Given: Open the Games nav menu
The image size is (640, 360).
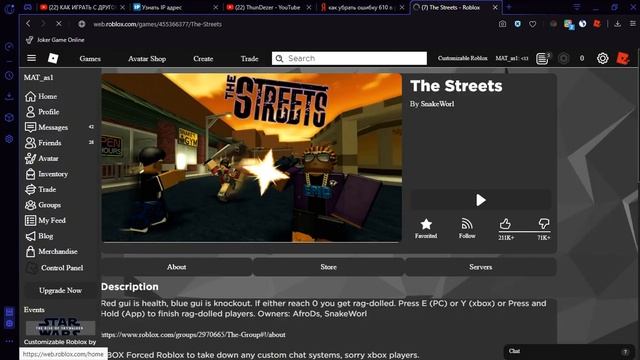Looking at the screenshot, I should [90, 58].
